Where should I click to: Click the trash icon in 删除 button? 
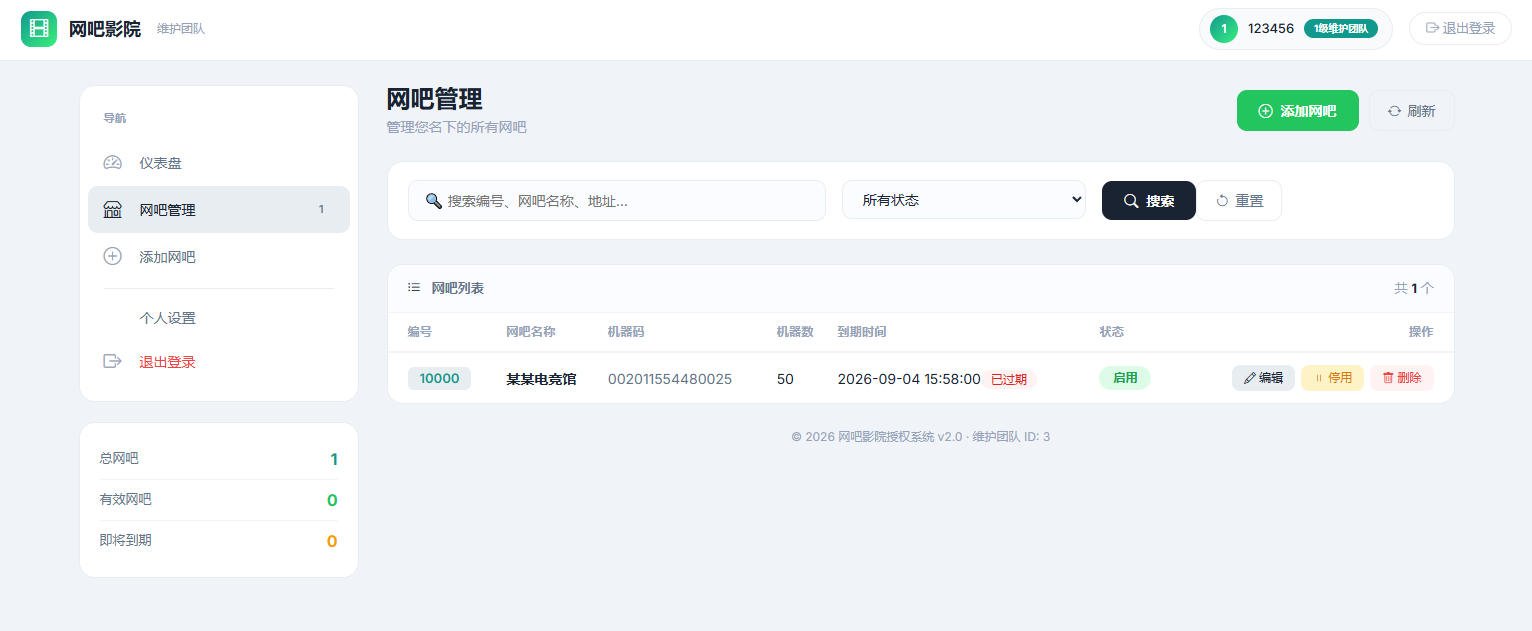[x=1388, y=378]
